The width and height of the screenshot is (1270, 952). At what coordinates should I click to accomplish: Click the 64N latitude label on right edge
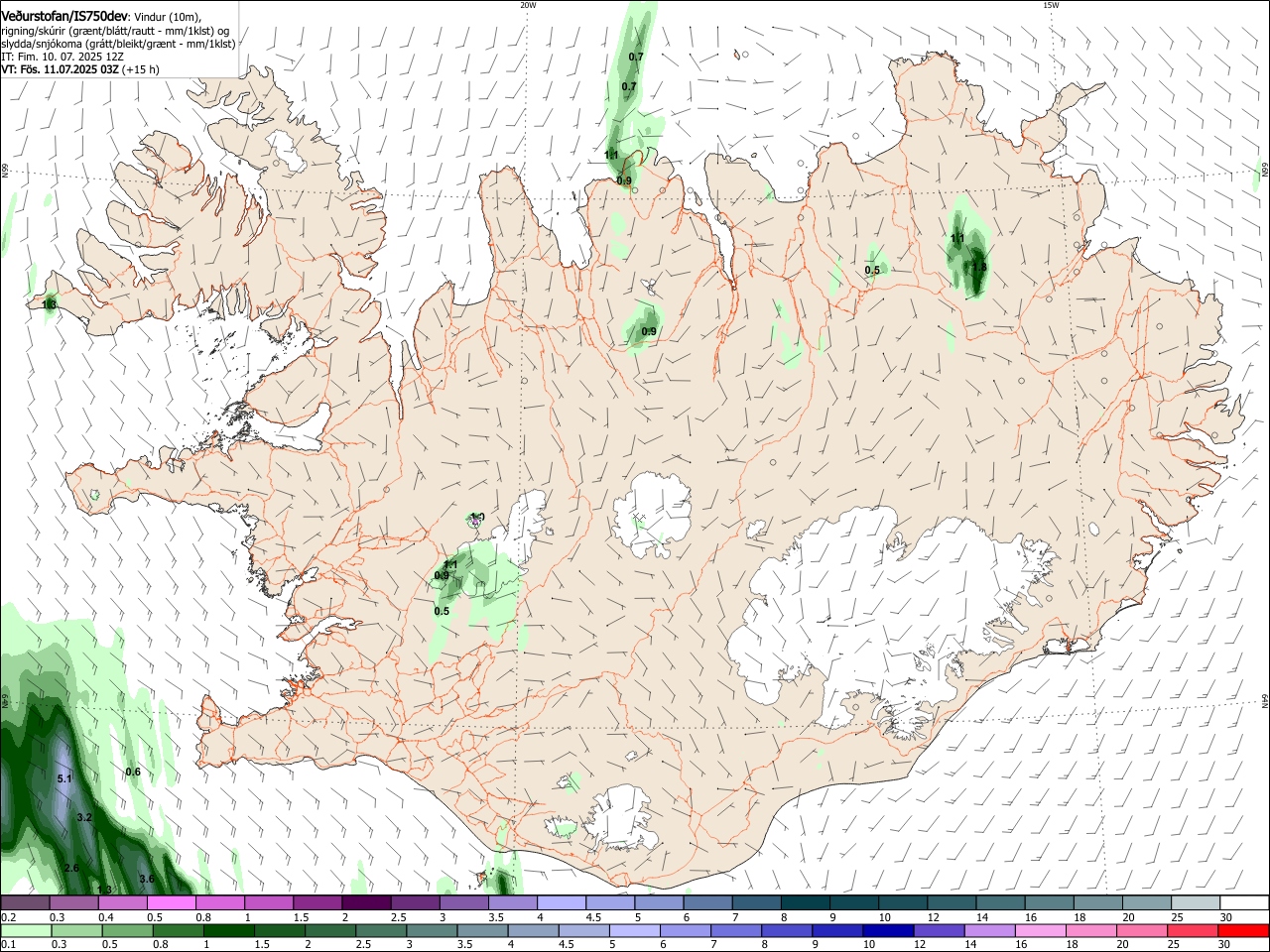[1265, 700]
